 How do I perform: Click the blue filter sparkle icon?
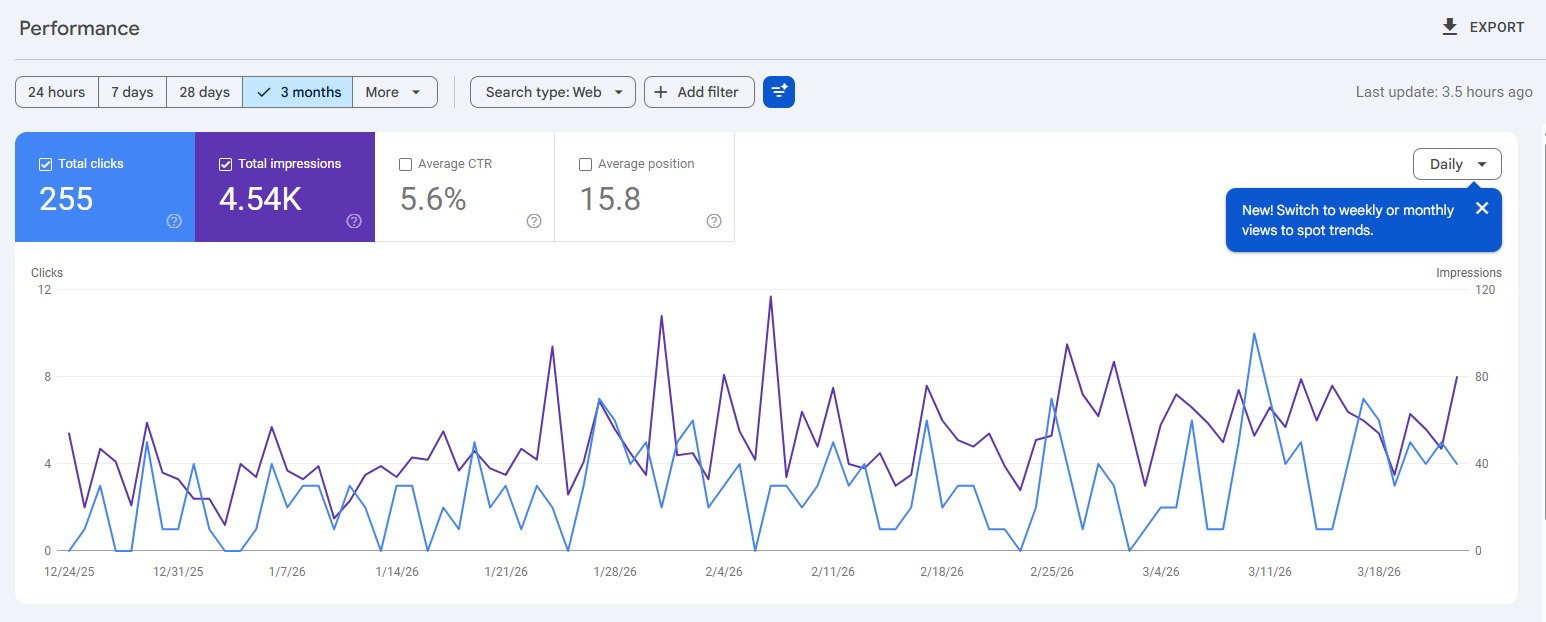point(778,92)
